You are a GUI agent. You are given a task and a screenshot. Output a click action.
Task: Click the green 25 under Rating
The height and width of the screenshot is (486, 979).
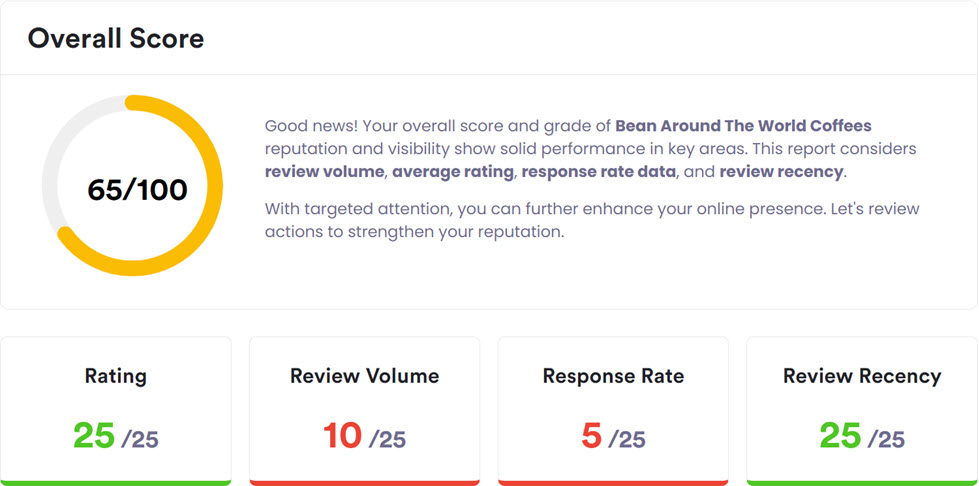coord(94,435)
